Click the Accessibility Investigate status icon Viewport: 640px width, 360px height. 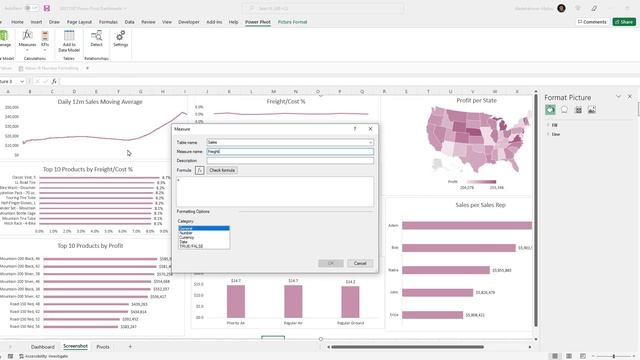(x=22, y=356)
